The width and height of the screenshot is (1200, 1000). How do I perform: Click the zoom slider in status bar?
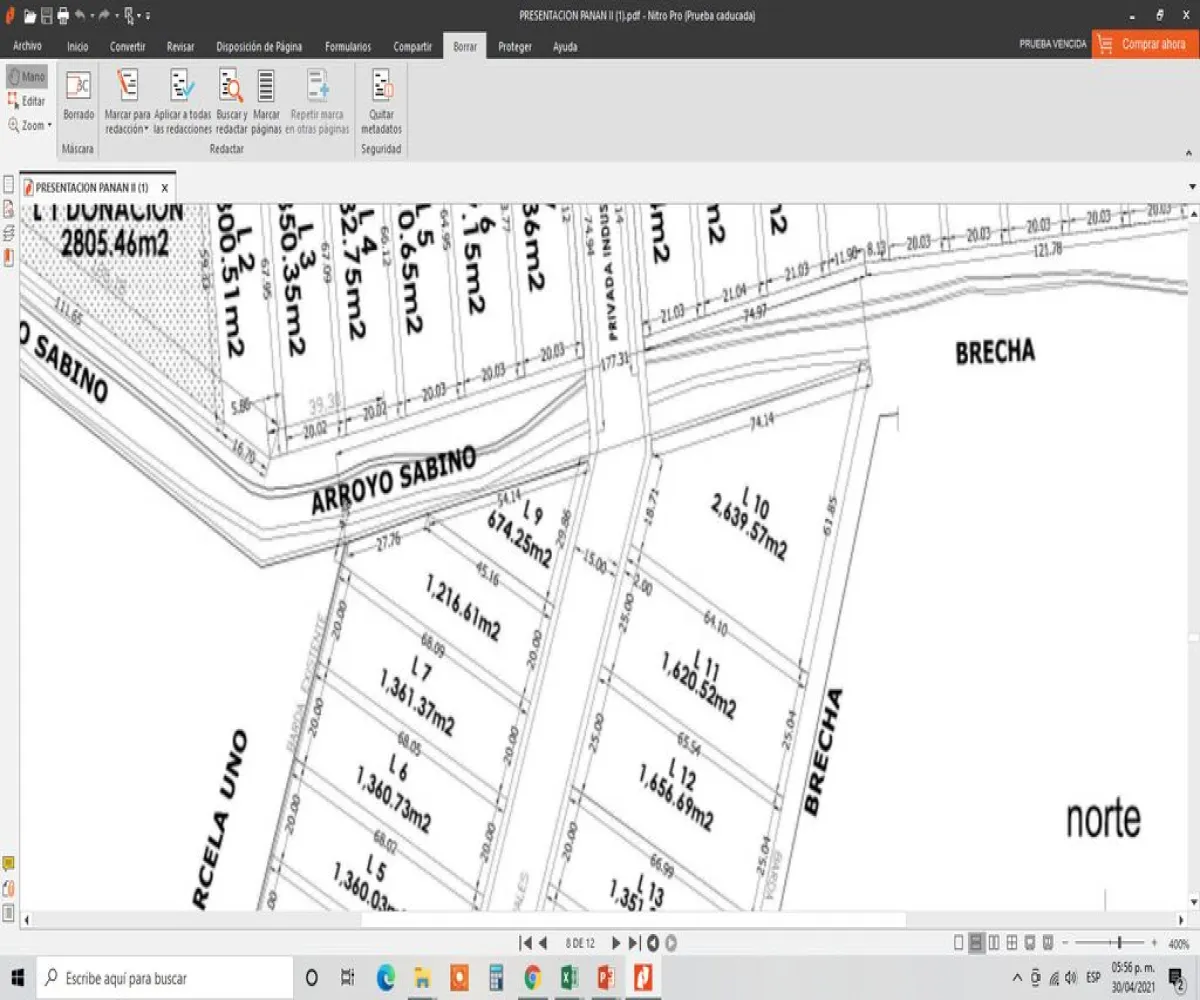coord(1119,942)
